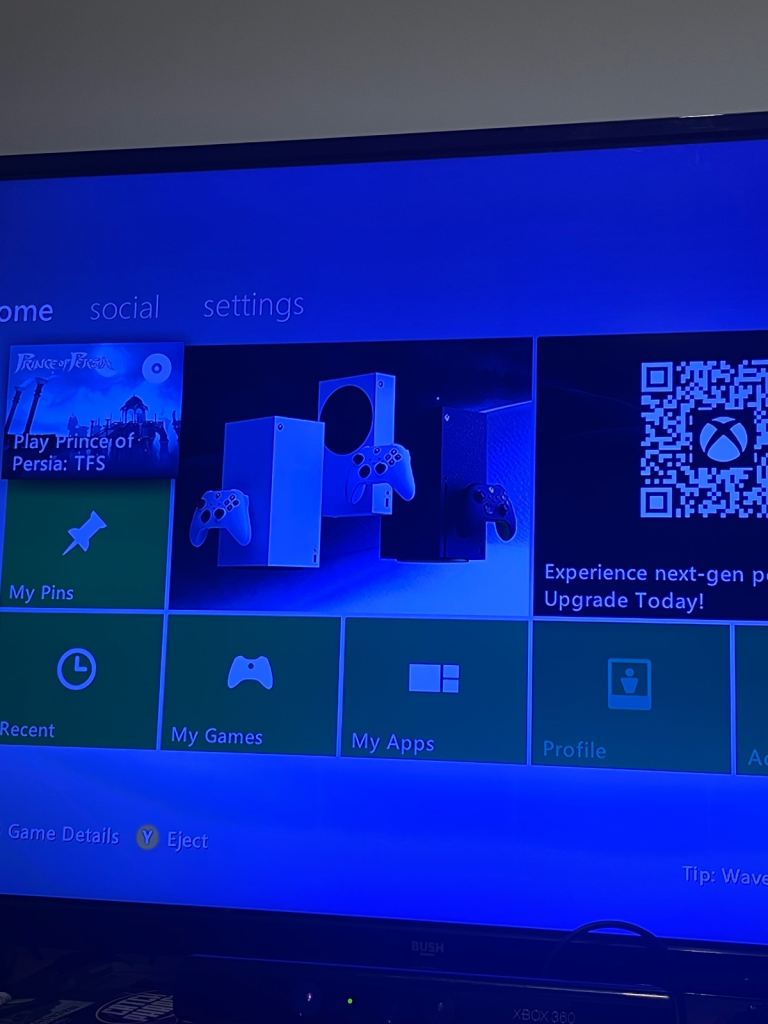Open the pushpin icon on My Pins
The image size is (768, 1024).
[84, 532]
